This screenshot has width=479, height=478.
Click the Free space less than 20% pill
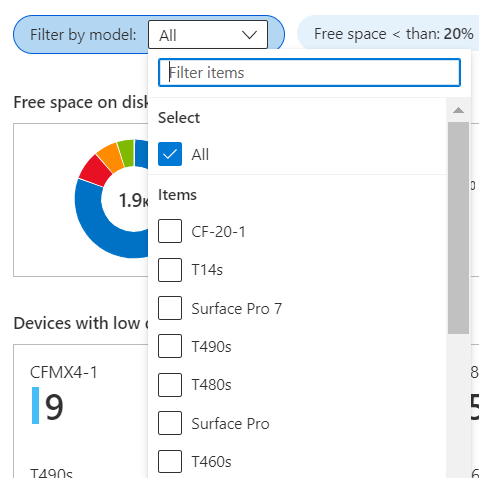pos(388,34)
